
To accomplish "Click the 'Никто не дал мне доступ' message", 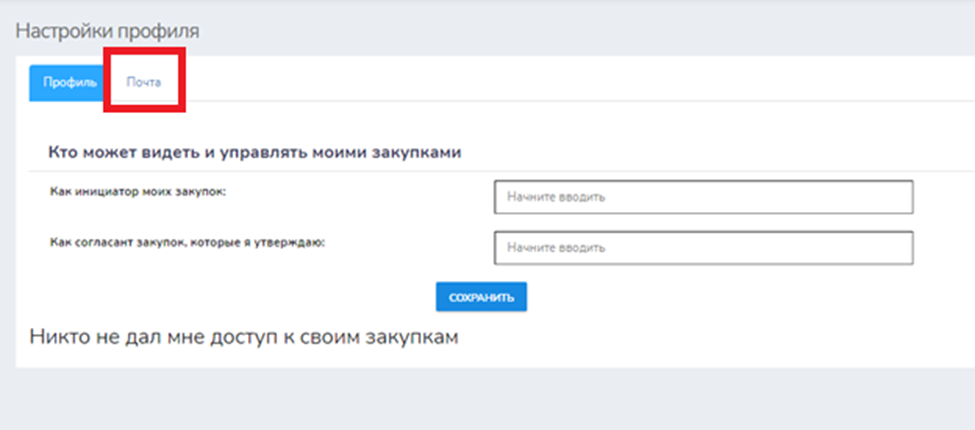I will 243,337.
